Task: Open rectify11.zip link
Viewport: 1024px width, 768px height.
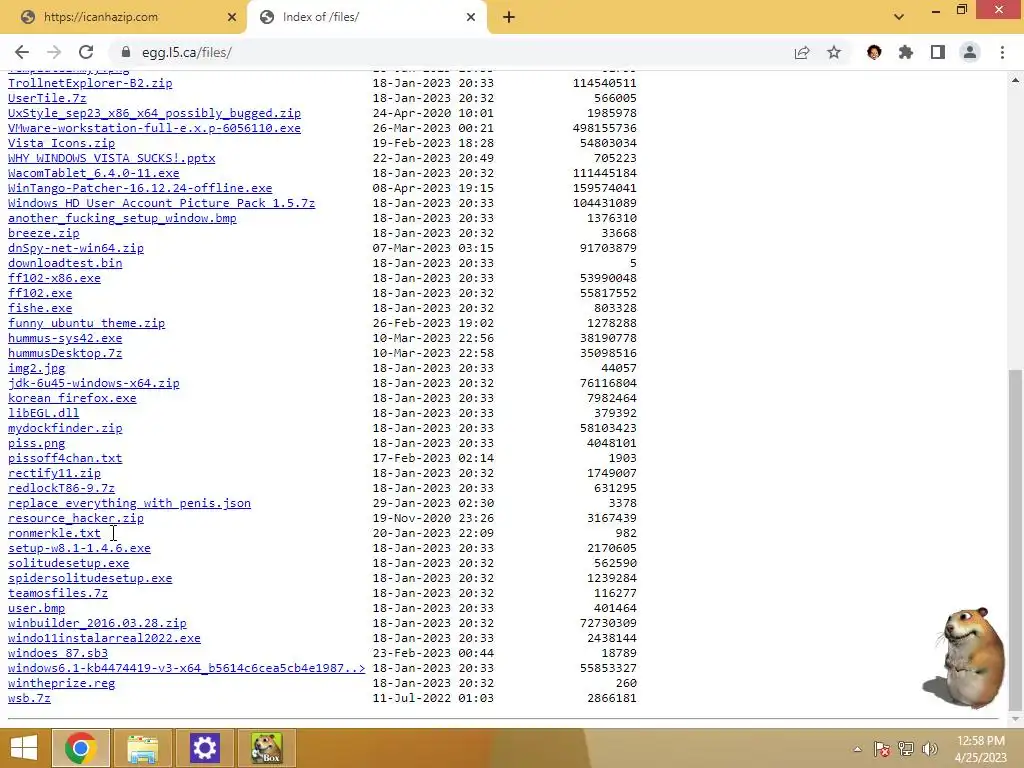Action: coord(54,473)
